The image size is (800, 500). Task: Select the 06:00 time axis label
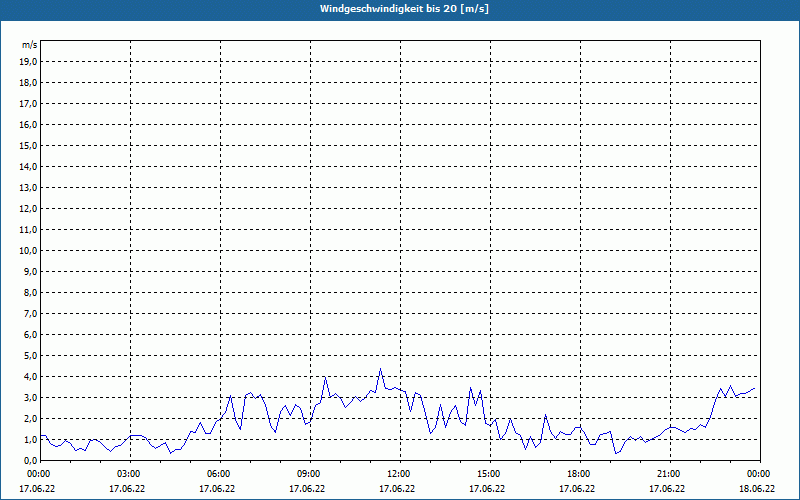(x=218, y=474)
